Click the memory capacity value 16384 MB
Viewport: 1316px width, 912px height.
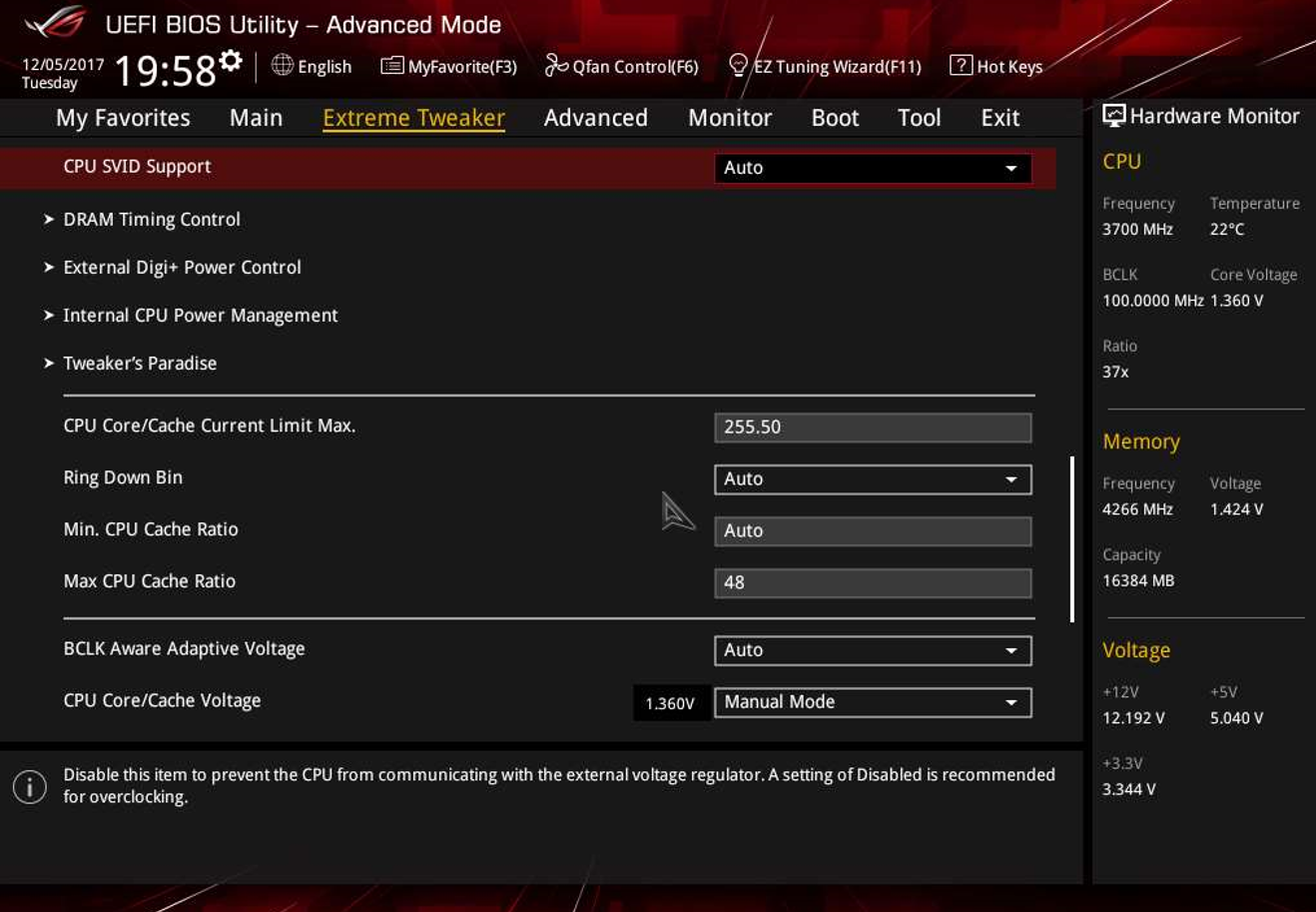click(1138, 581)
